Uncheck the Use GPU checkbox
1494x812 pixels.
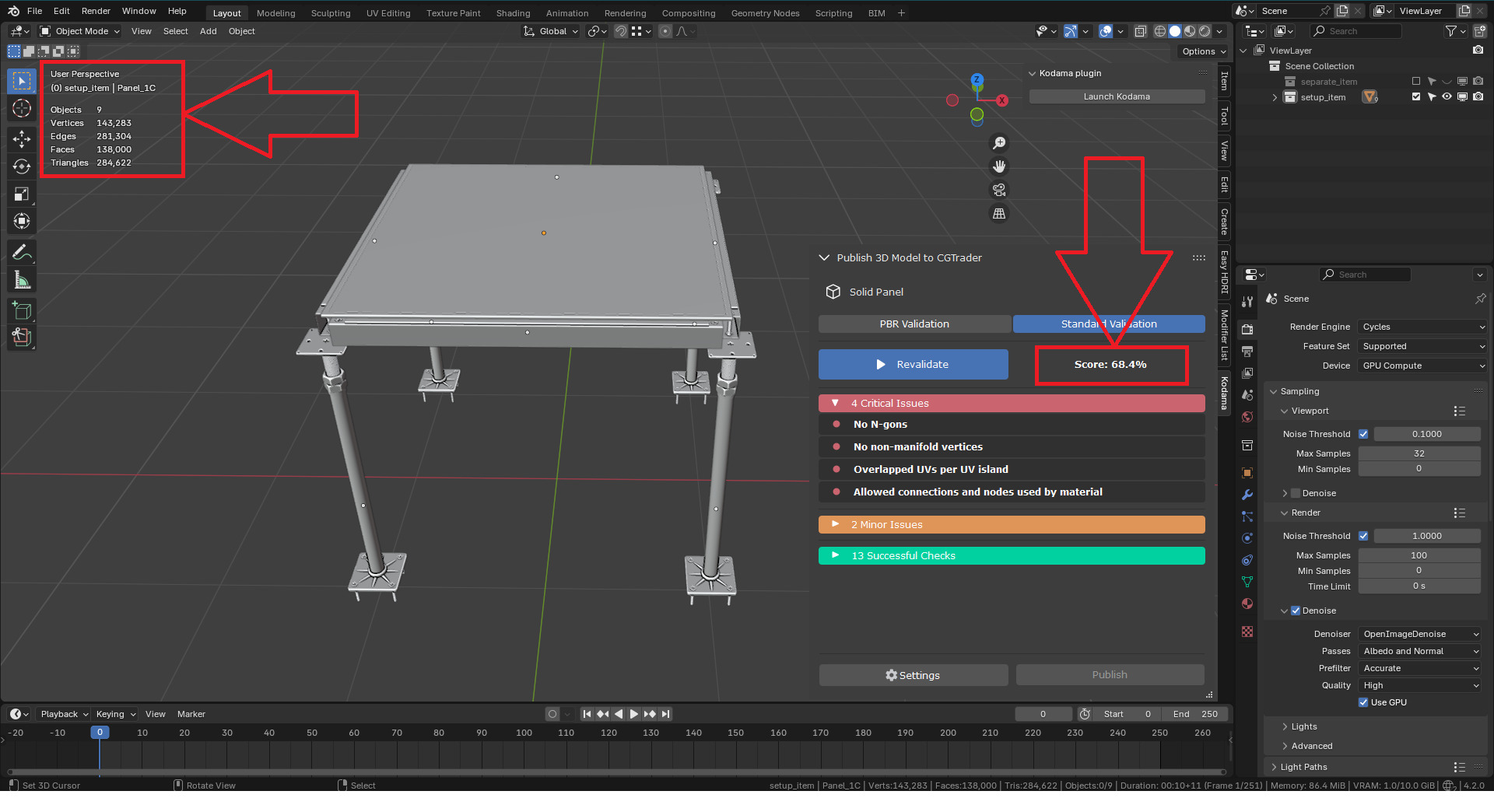click(1363, 702)
